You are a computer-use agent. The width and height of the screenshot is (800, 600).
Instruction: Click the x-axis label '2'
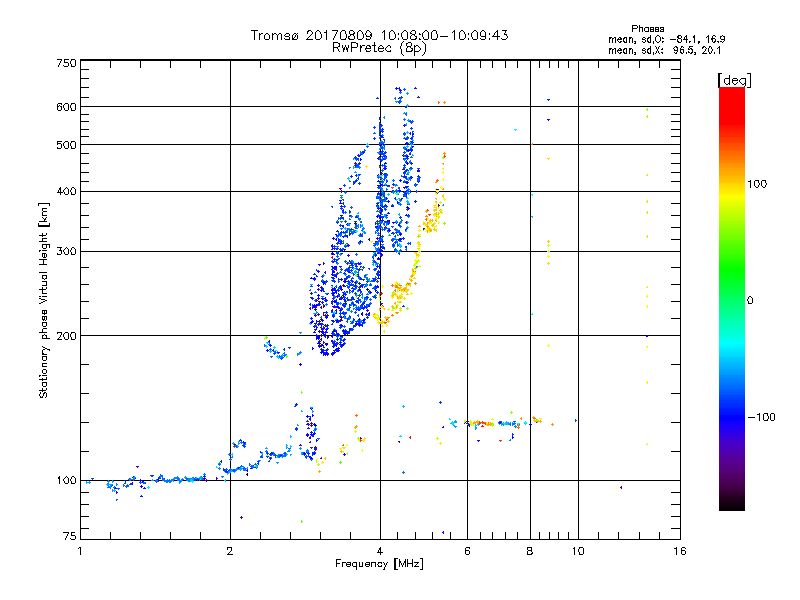230,551
